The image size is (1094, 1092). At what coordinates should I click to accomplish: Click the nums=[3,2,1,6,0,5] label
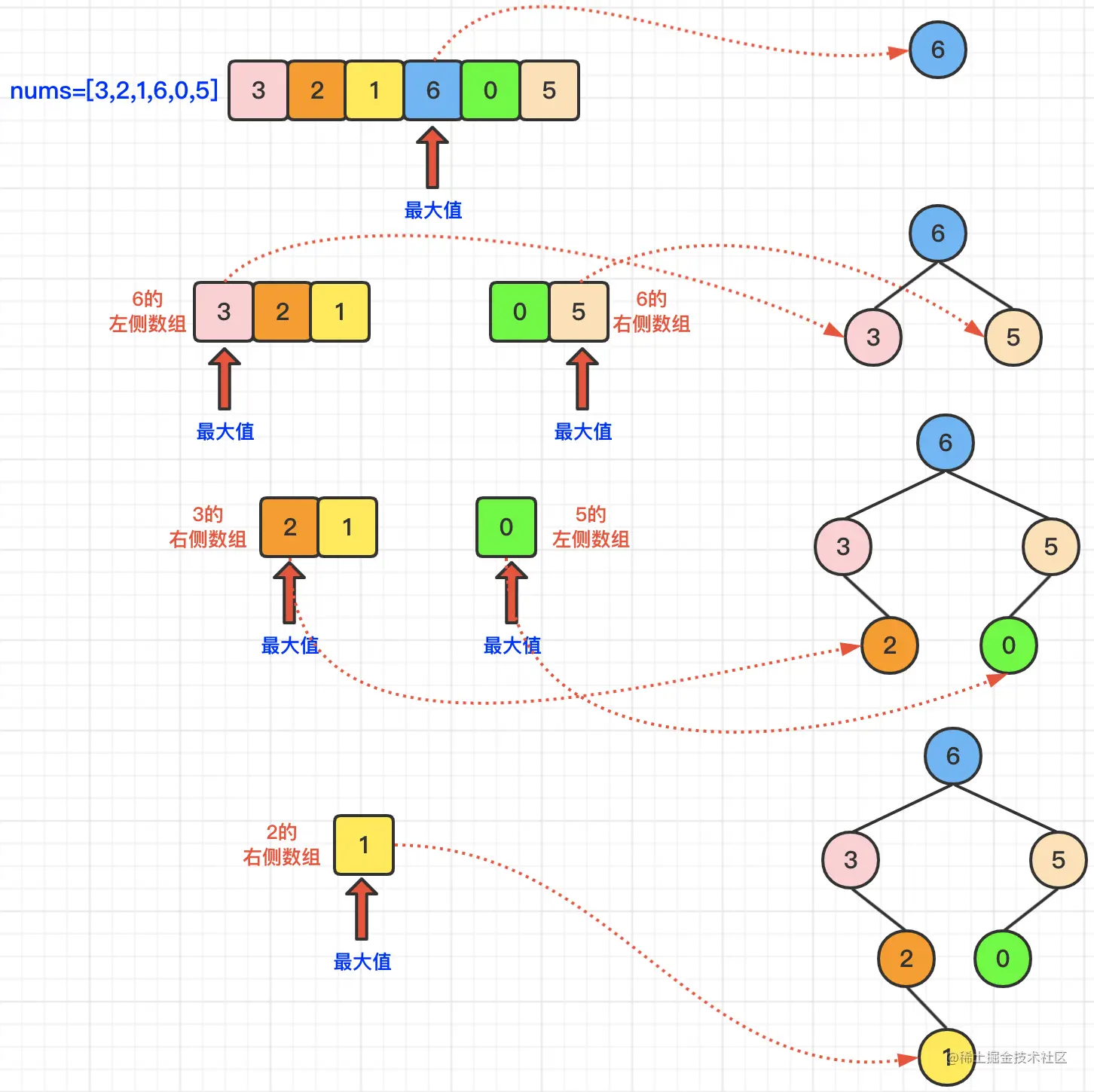pyautogui.click(x=114, y=91)
